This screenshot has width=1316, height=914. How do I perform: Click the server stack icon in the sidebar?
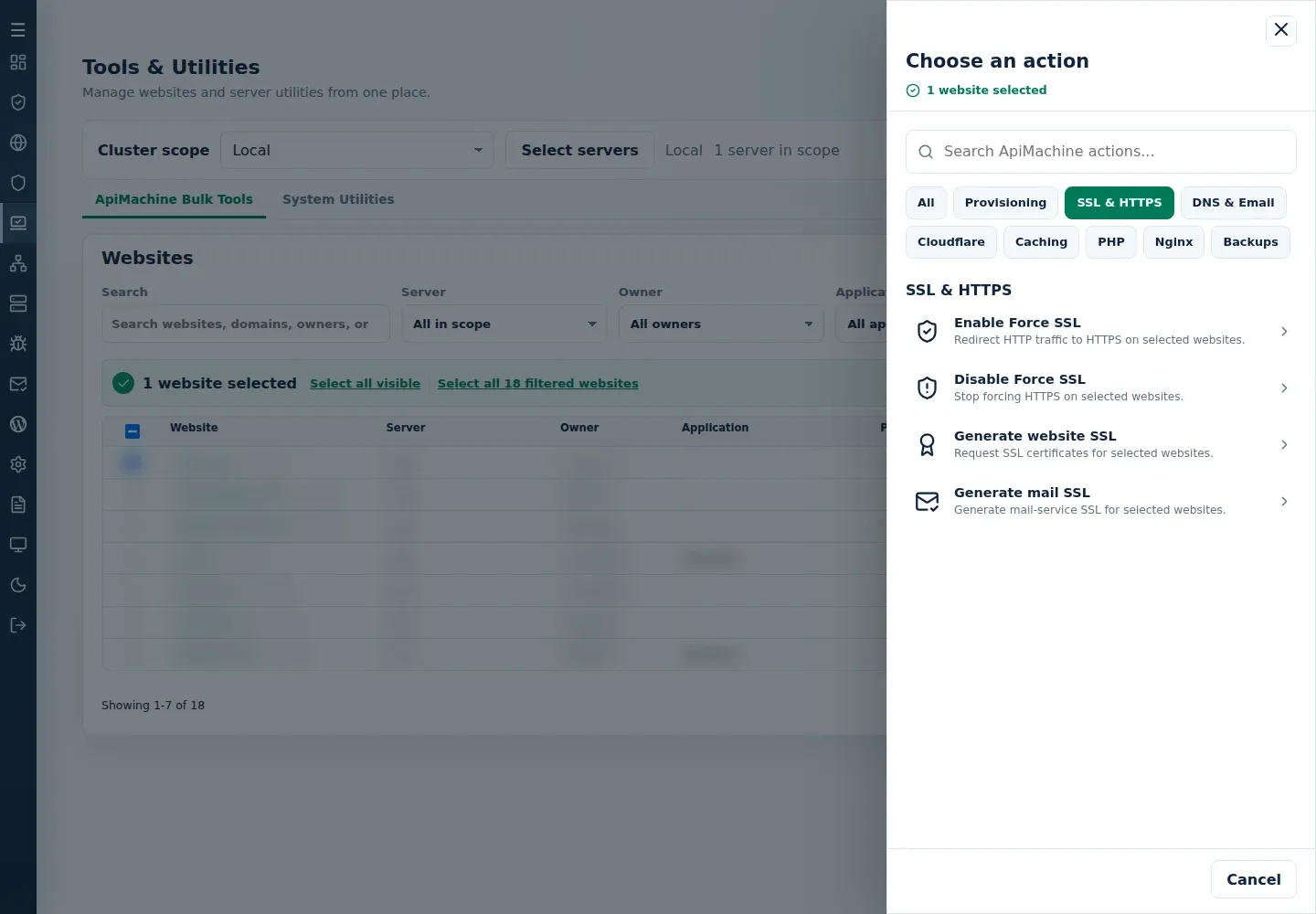[18, 303]
